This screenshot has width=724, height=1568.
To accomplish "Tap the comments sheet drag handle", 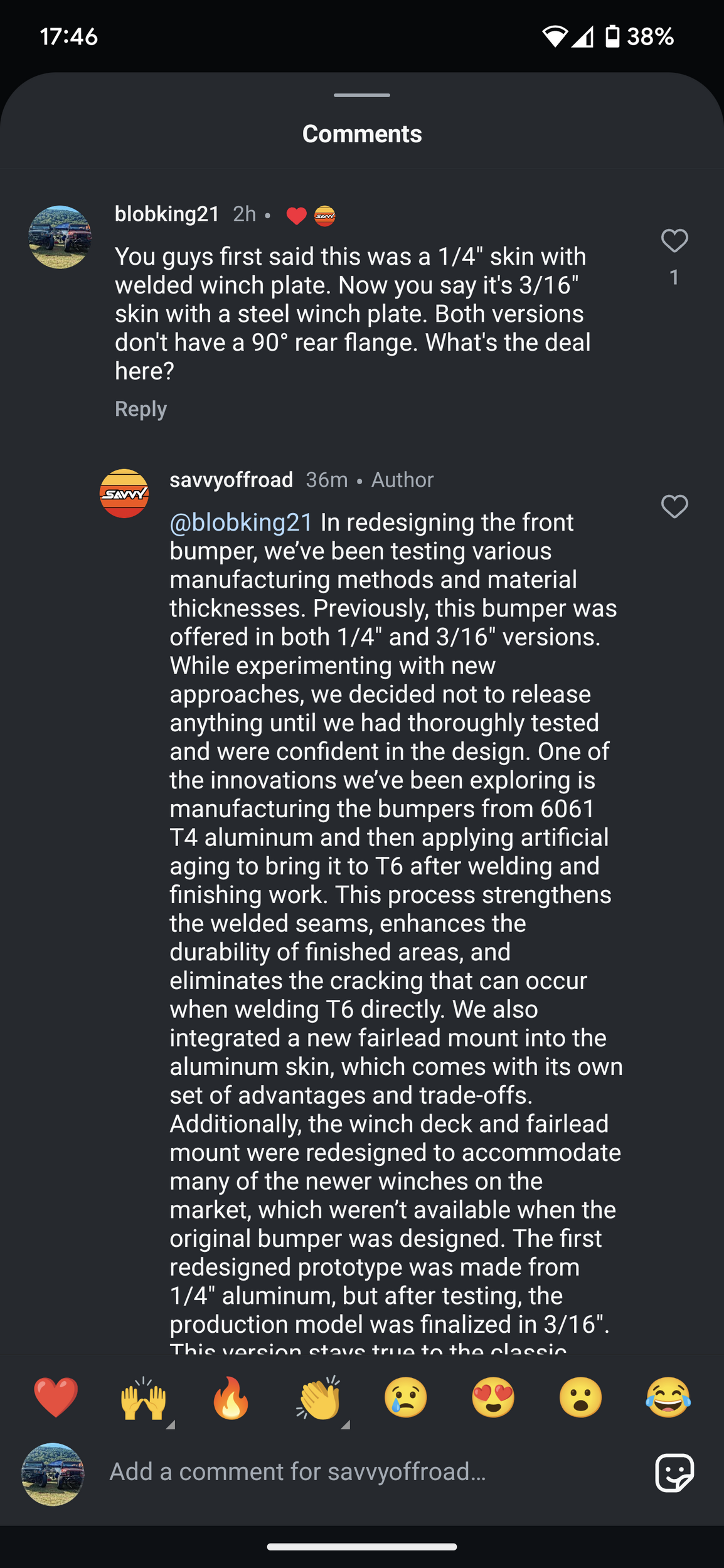I will [x=362, y=95].
